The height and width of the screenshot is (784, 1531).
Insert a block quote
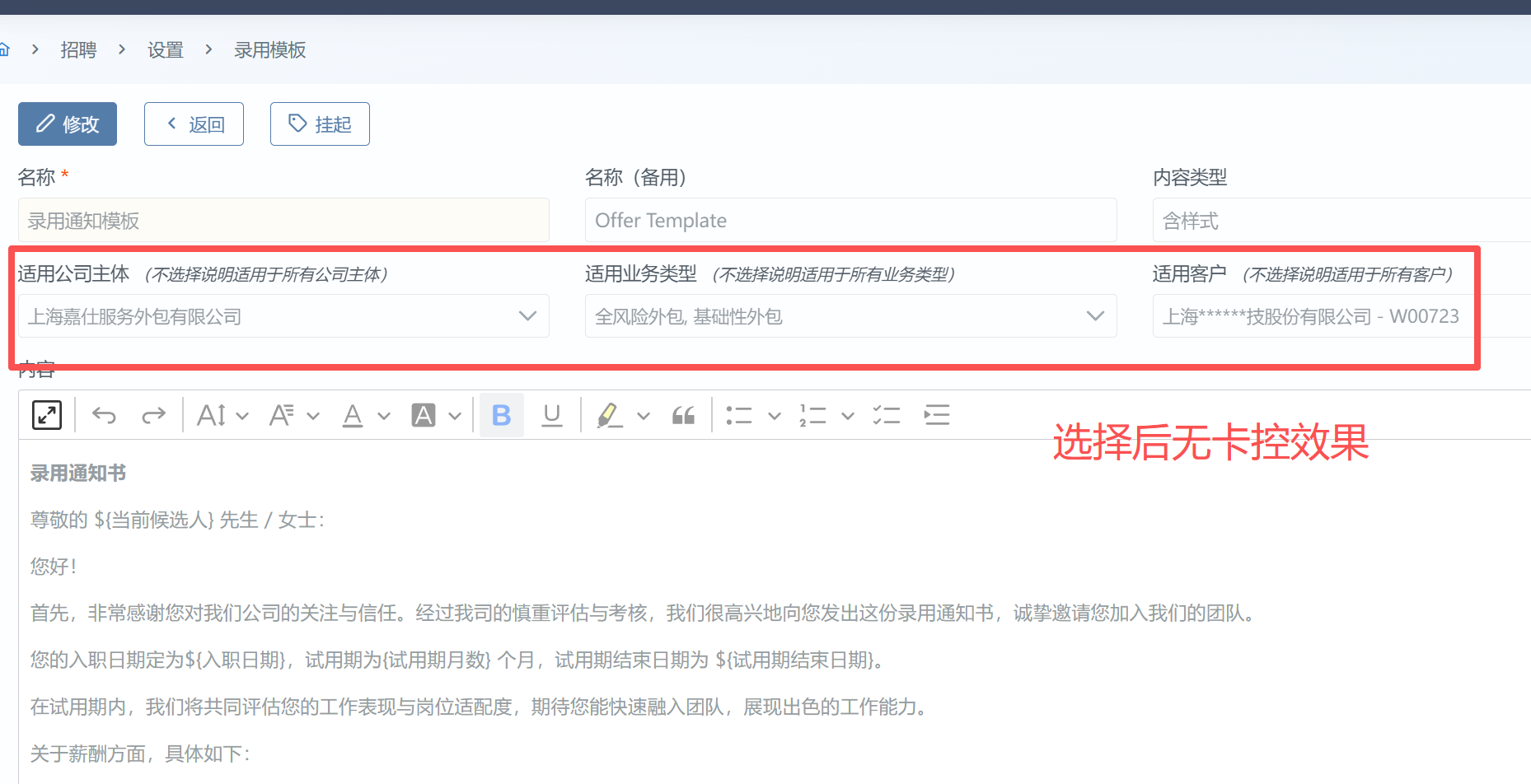(x=683, y=415)
